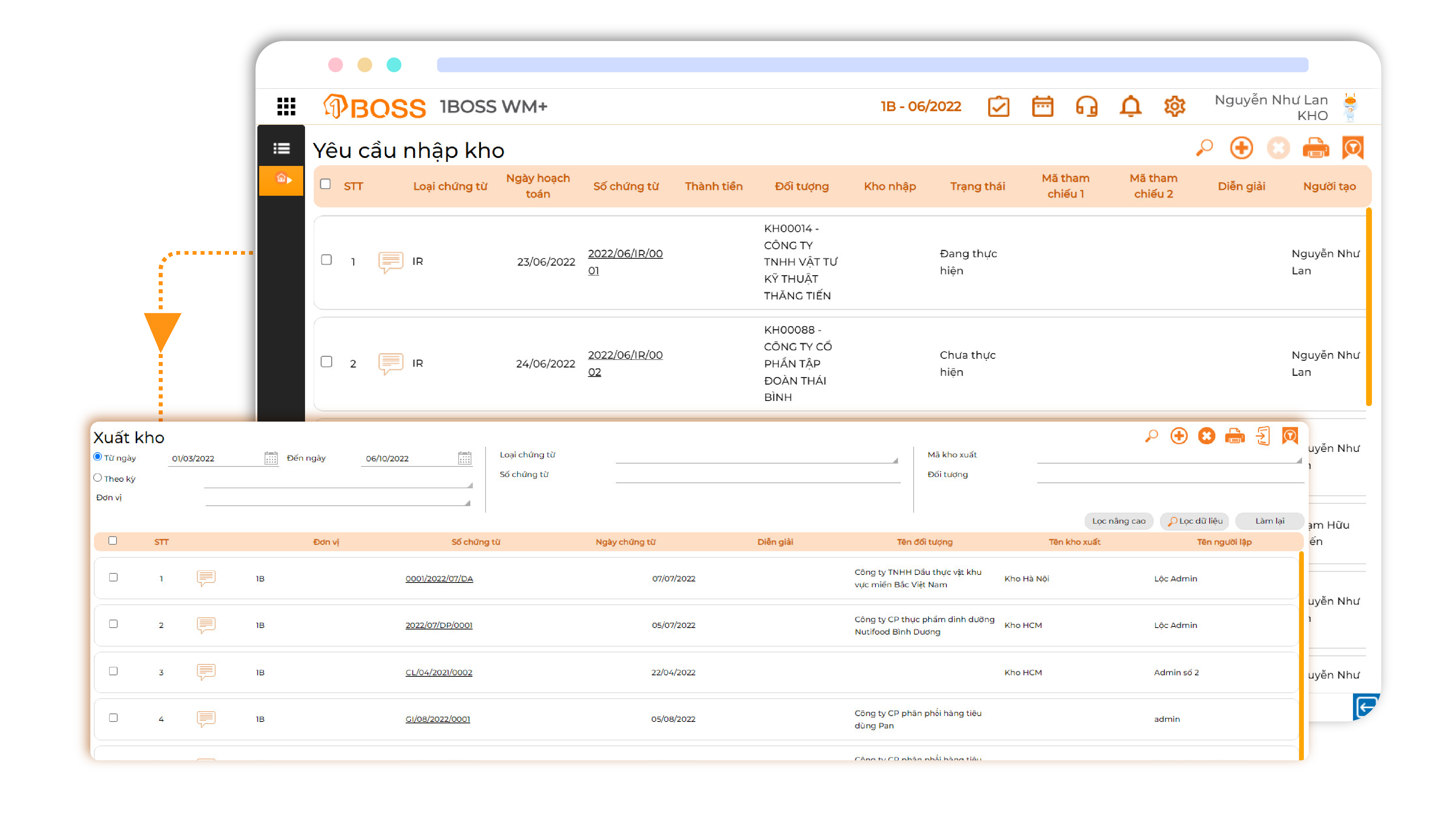Select the Theo kỳ radio button
Screen dimensions: 1456x819
click(x=98, y=478)
